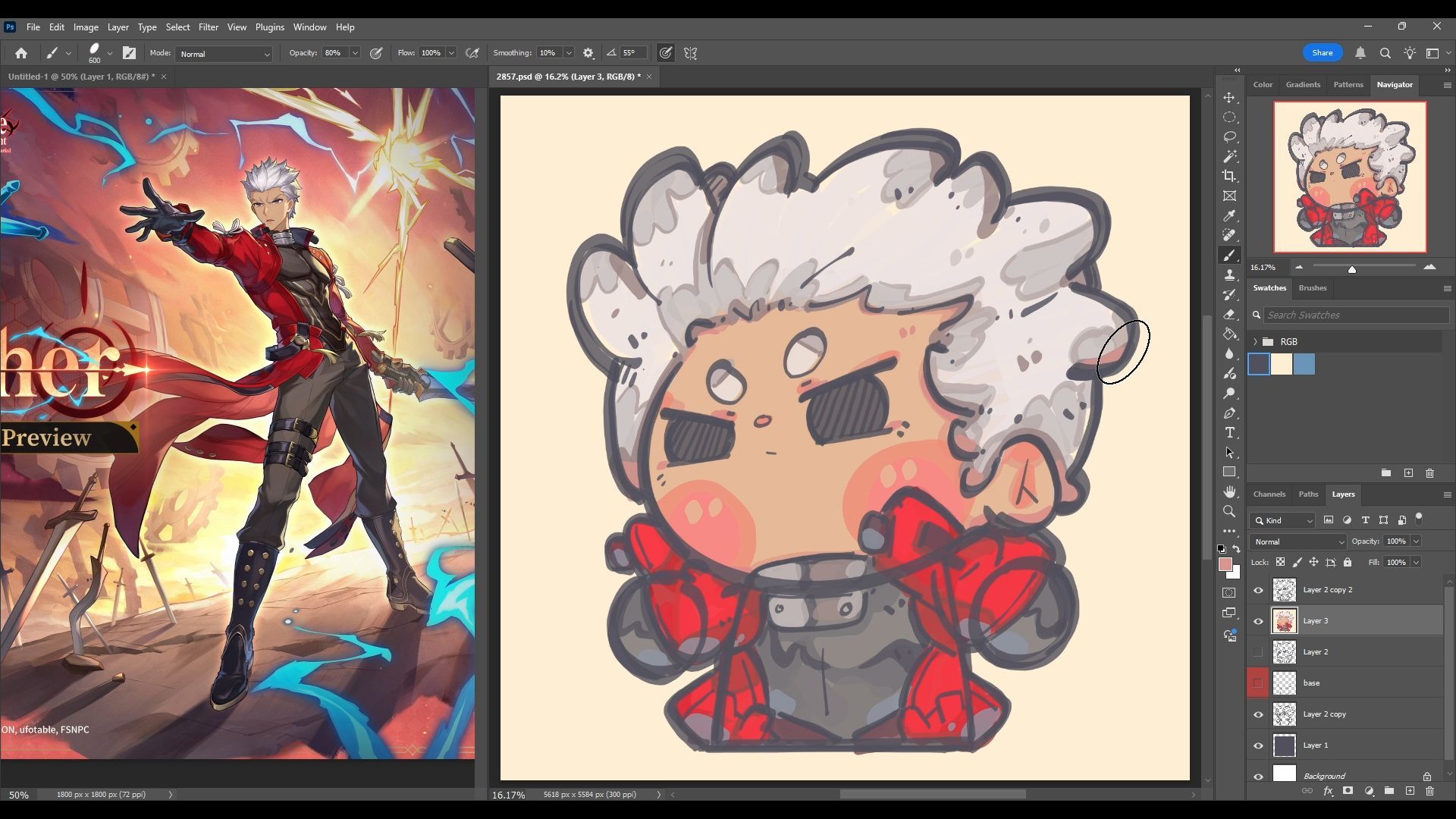Hide Layer 2 copy visibility eye

pos(1258,714)
